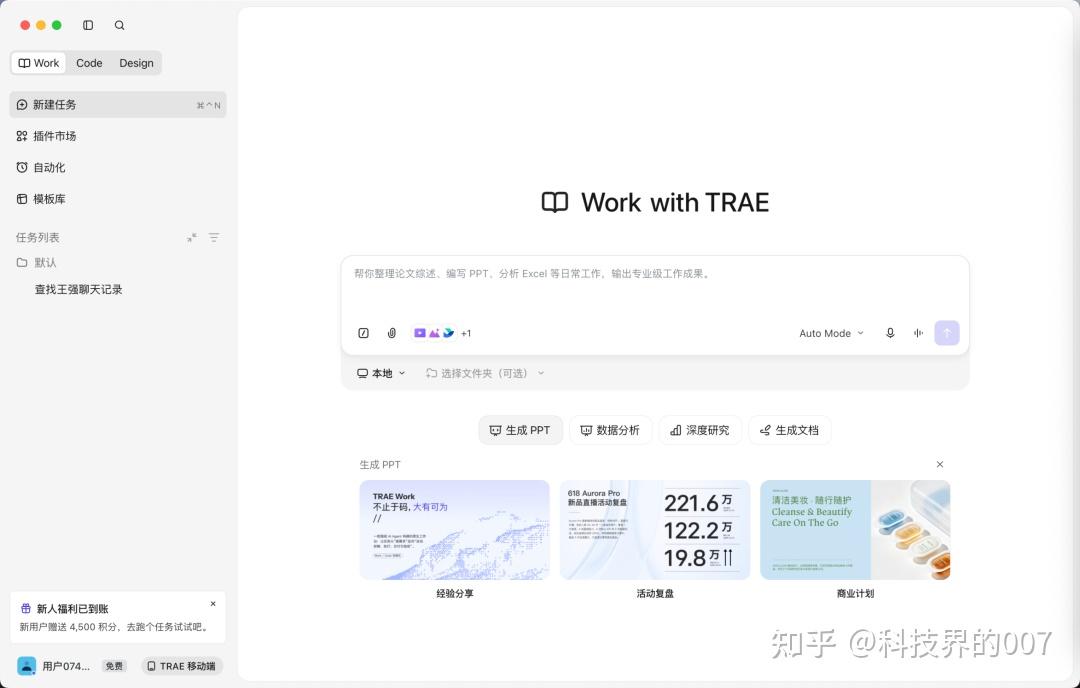Select the 数据分析 chip
The image size is (1080, 688).
[x=610, y=430]
